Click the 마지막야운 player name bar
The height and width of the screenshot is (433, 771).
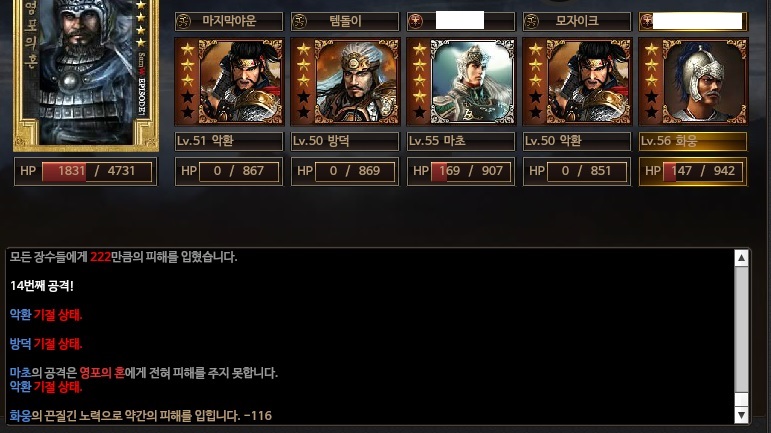click(229, 21)
